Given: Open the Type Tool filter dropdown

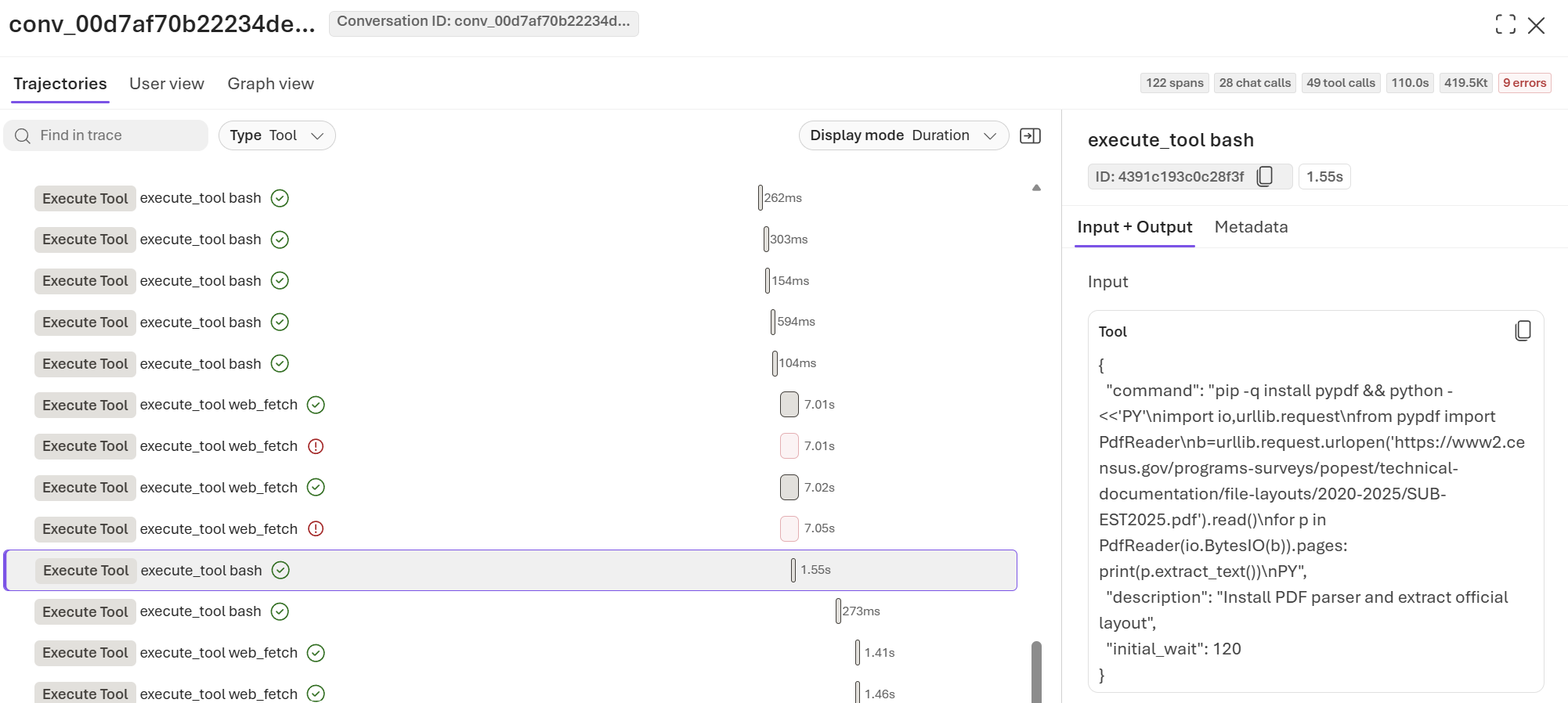Looking at the screenshot, I should (276, 135).
